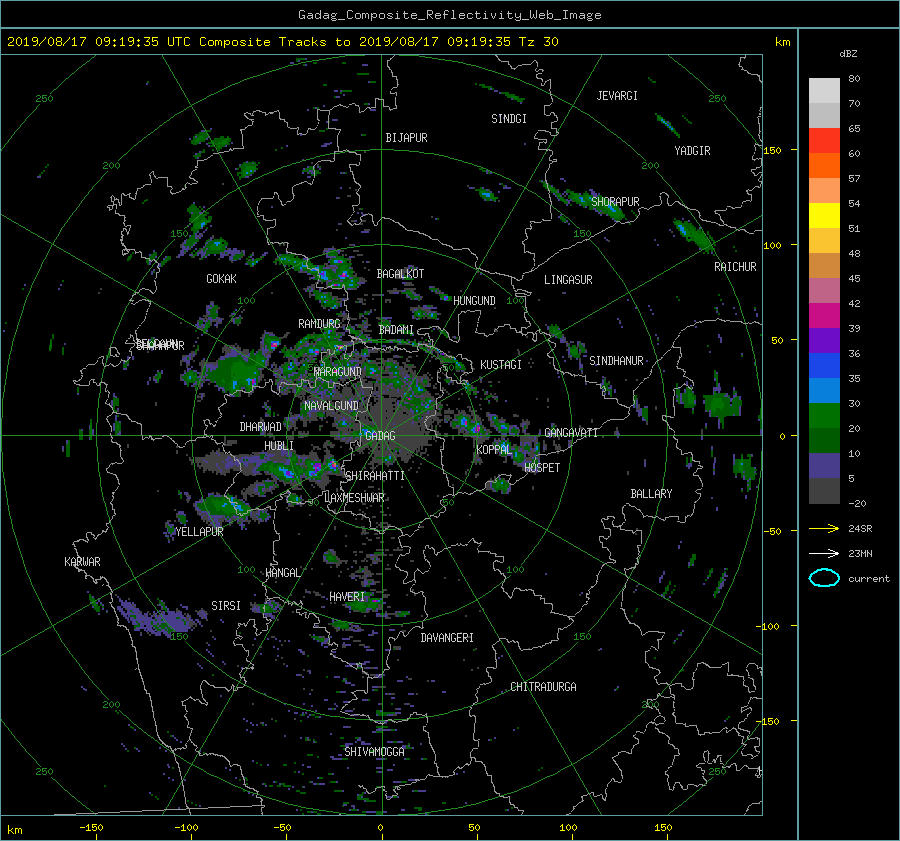Click the HOSPET city label
The height and width of the screenshot is (841, 900).
tap(542, 468)
